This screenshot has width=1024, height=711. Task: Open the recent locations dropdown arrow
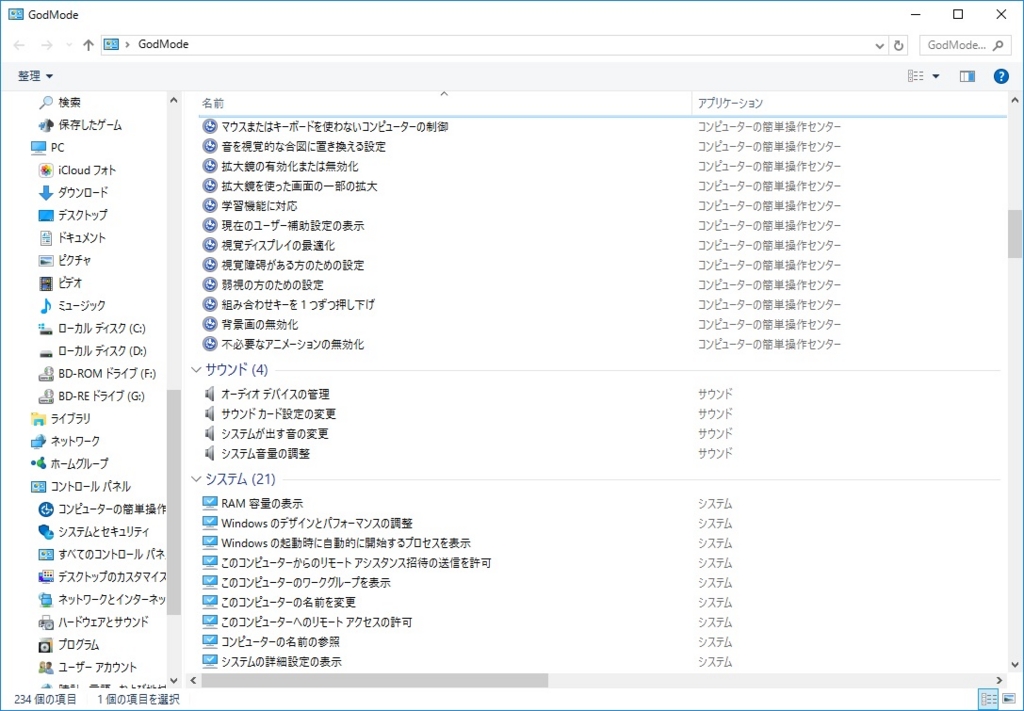(69, 45)
